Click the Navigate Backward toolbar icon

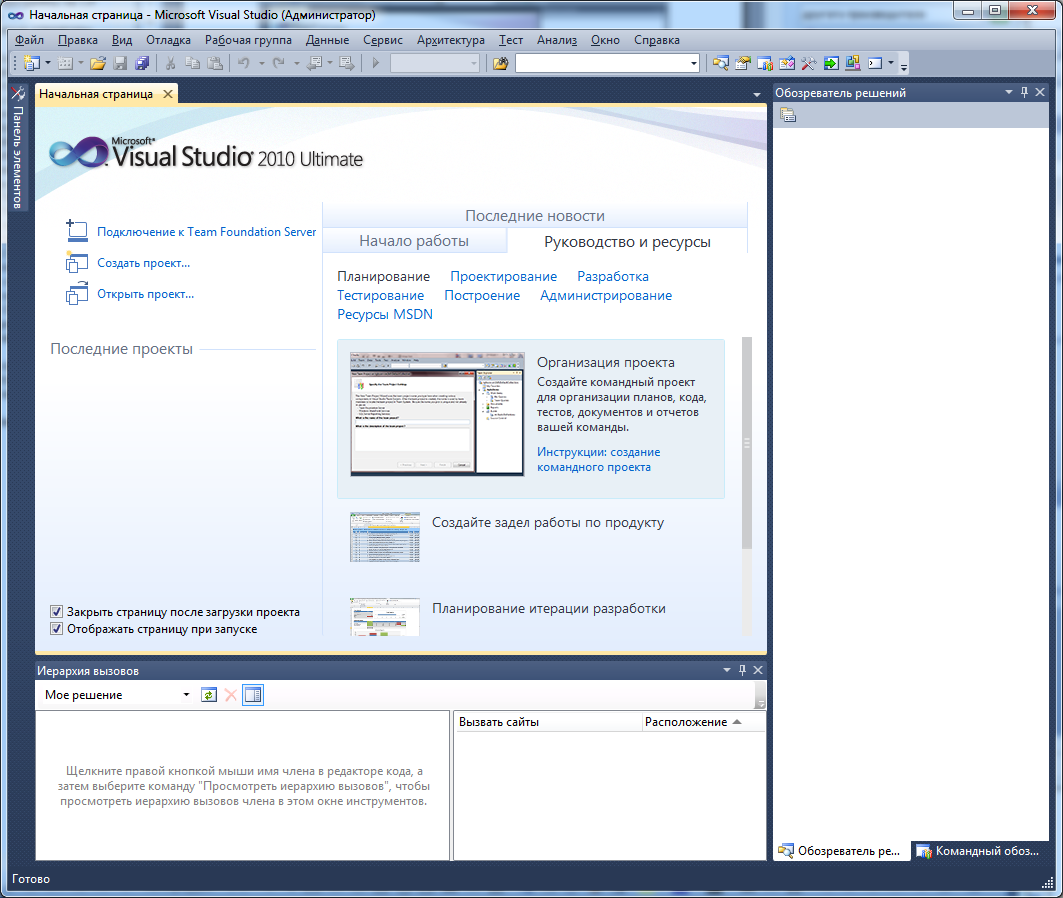coord(315,63)
